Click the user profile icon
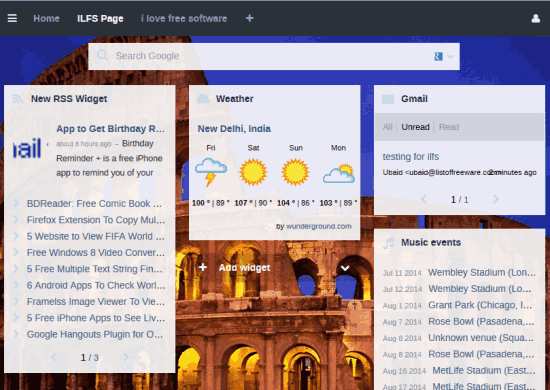Screen dimensions: 550x390 point(536,18)
